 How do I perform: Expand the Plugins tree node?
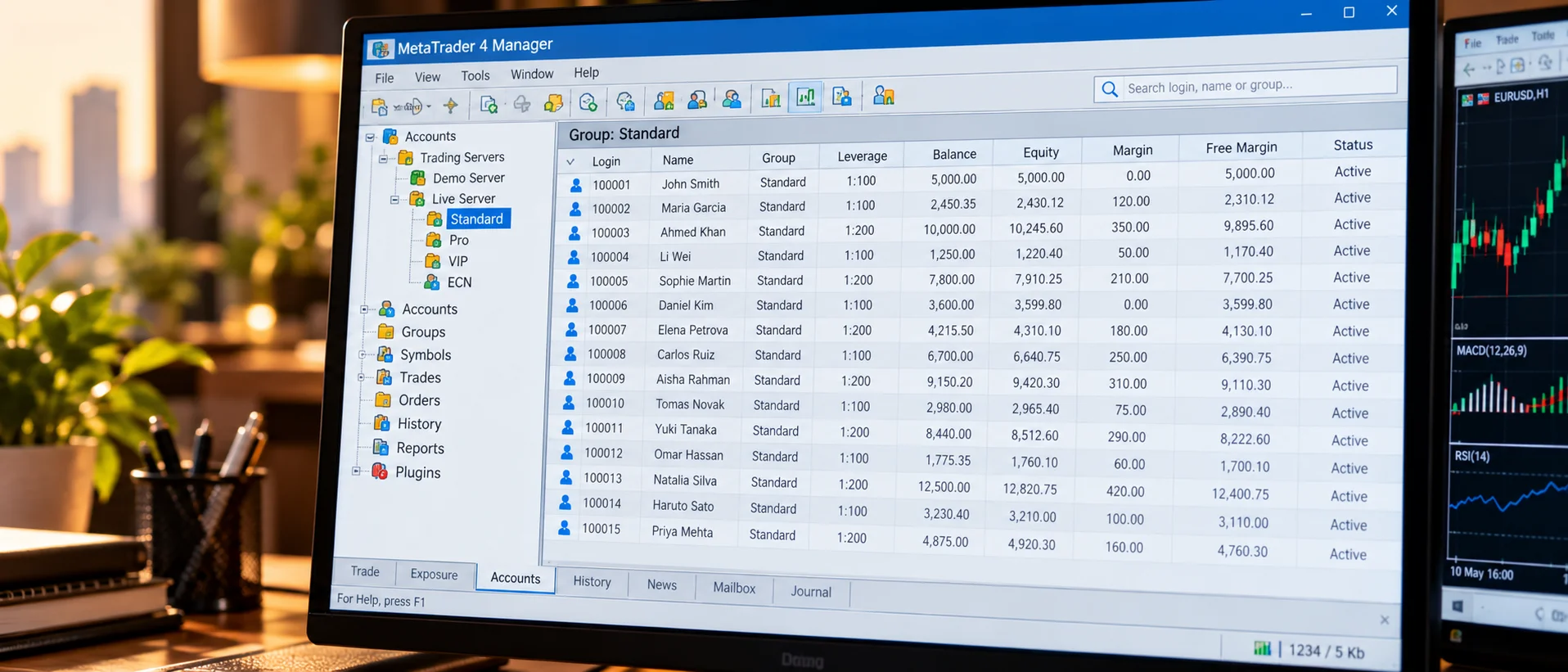point(356,471)
